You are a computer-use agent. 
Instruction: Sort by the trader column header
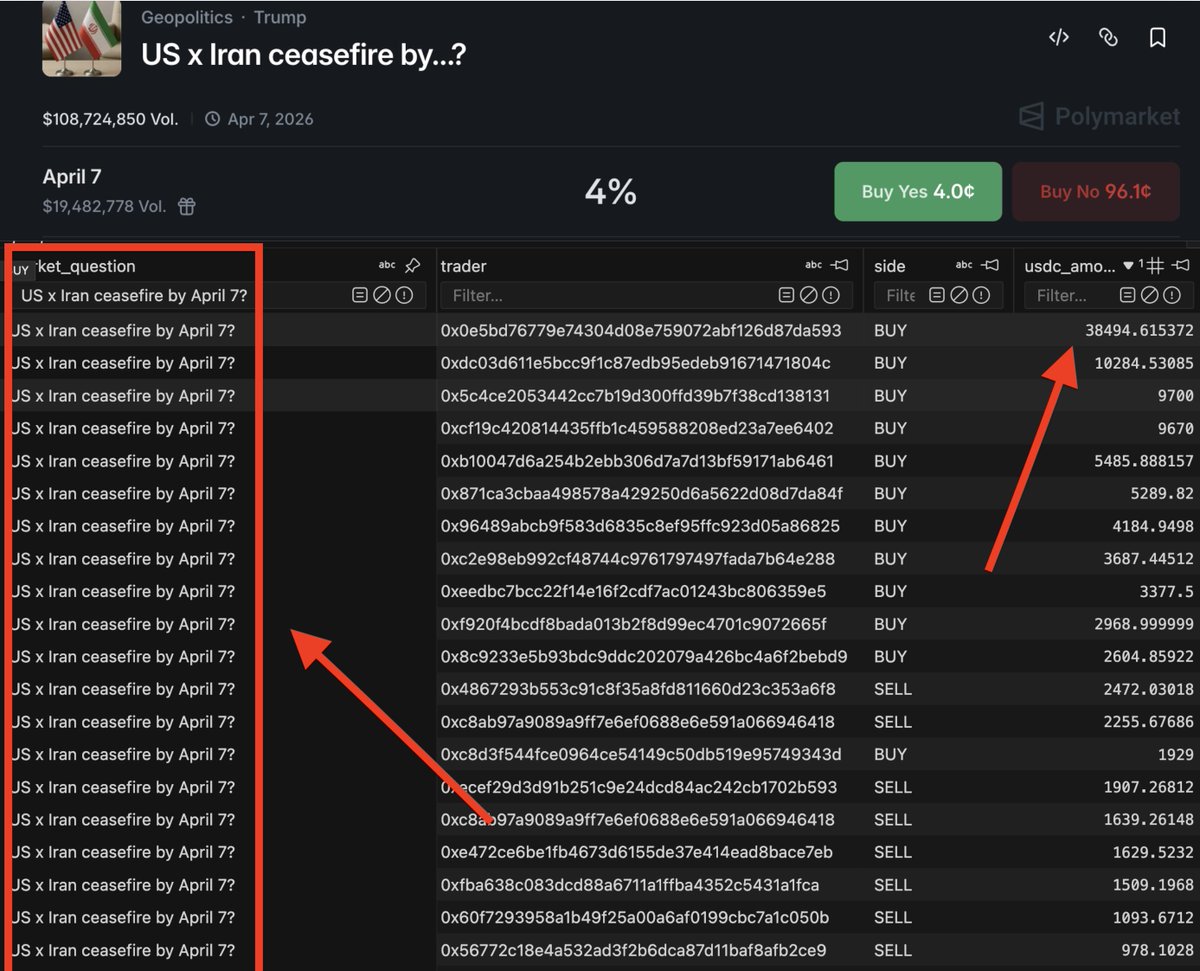click(x=464, y=266)
